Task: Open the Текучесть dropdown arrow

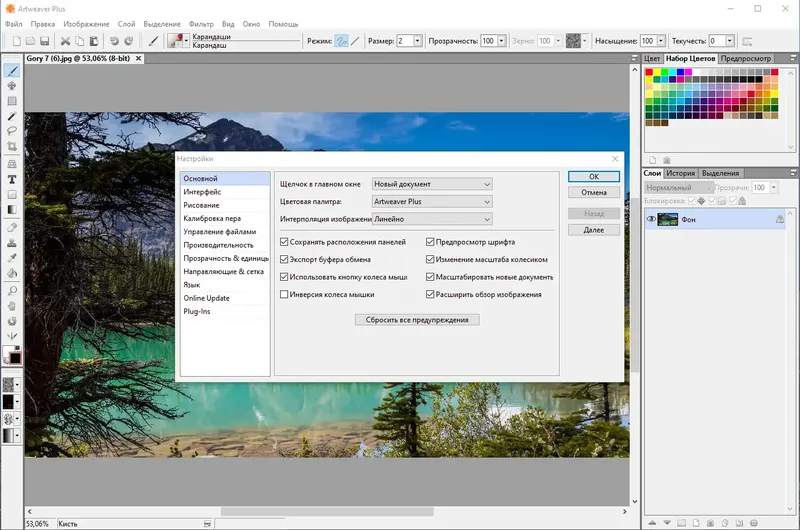Action: click(x=730, y=41)
